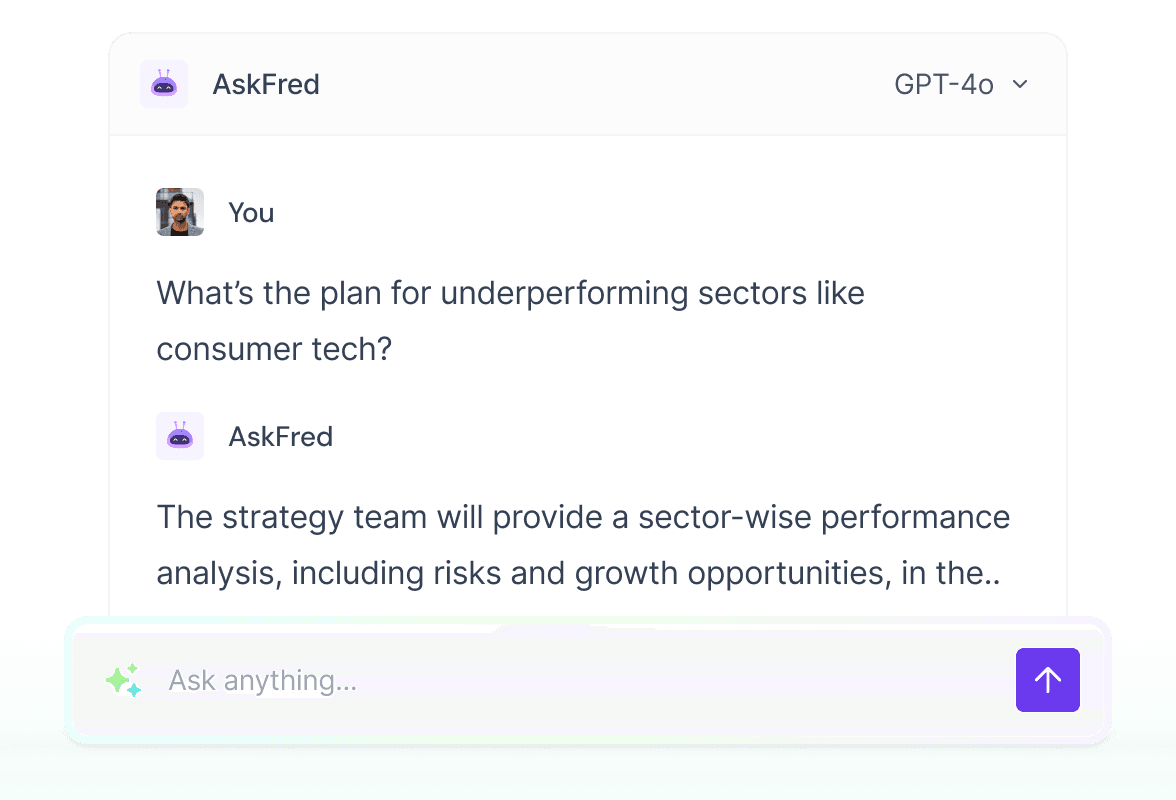Viewport: 1176px width, 800px height.
Task: Select the "You" sender name
Action: pos(251,213)
